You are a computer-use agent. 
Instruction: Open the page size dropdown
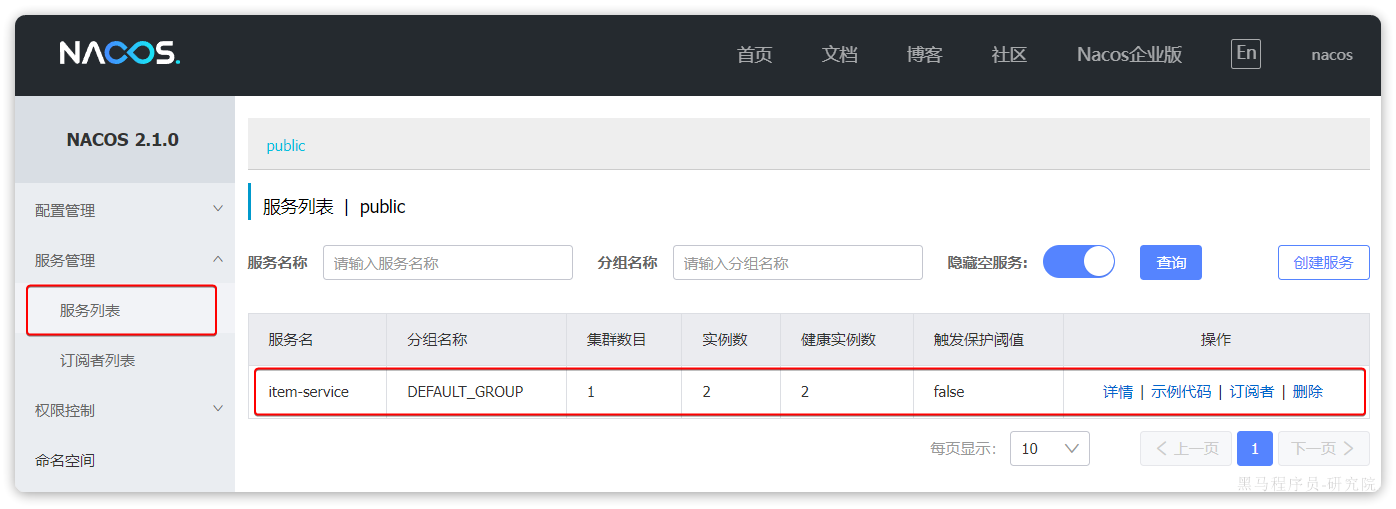1049,449
